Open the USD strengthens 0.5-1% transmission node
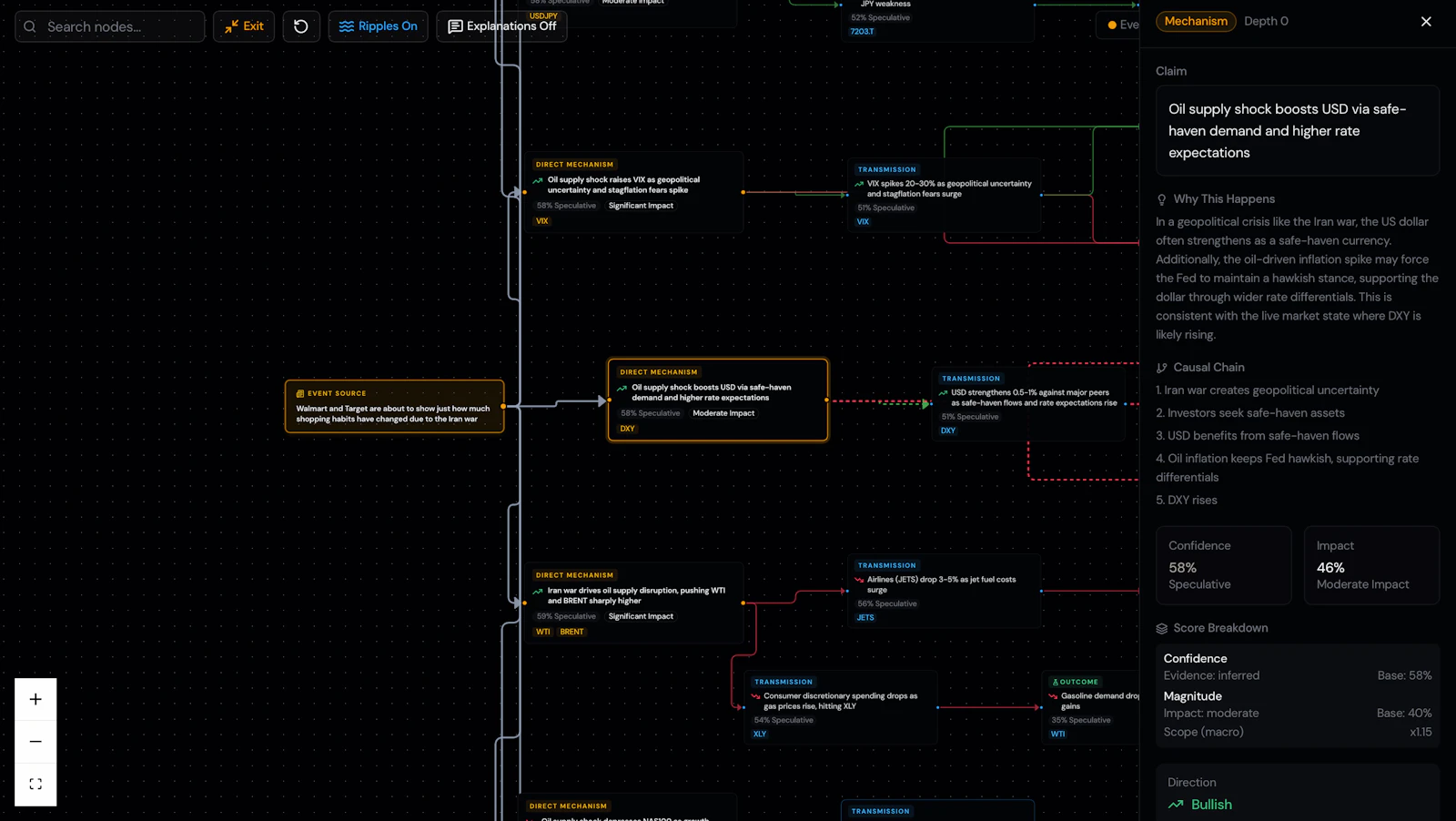 pyautogui.click(x=1028, y=403)
